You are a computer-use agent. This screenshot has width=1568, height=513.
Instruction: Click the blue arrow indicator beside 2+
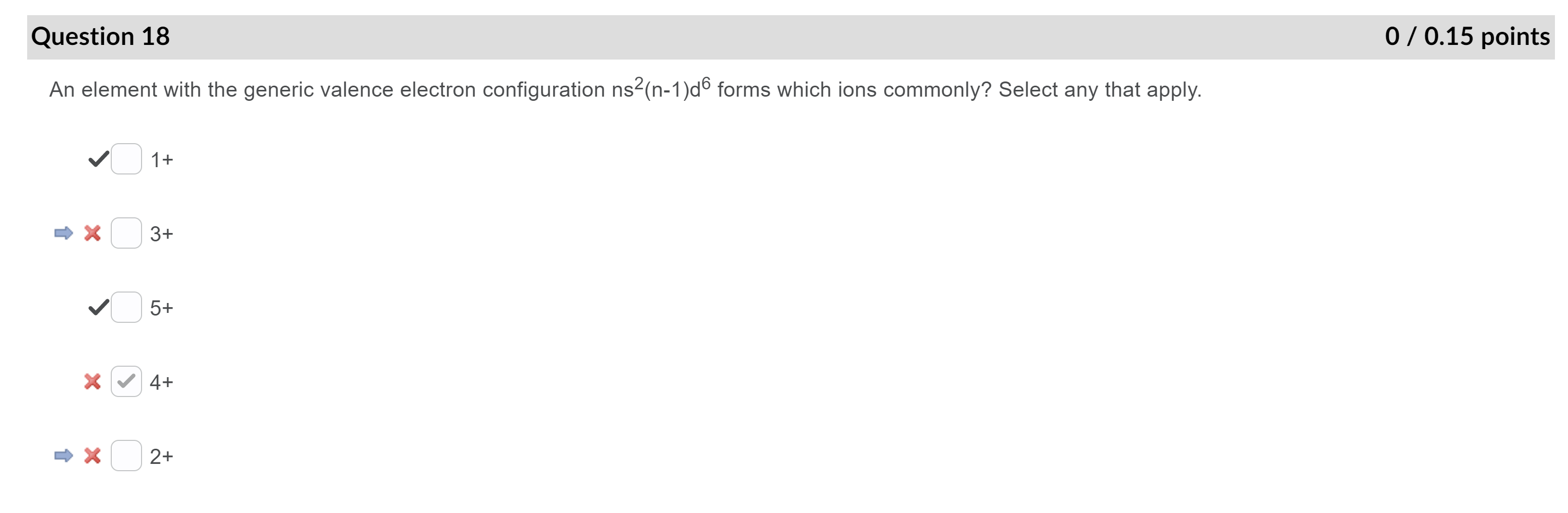point(63,457)
